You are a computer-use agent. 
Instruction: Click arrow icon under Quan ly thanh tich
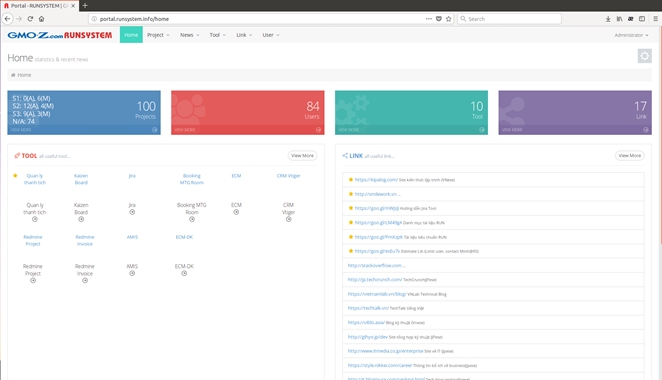click(x=35, y=219)
